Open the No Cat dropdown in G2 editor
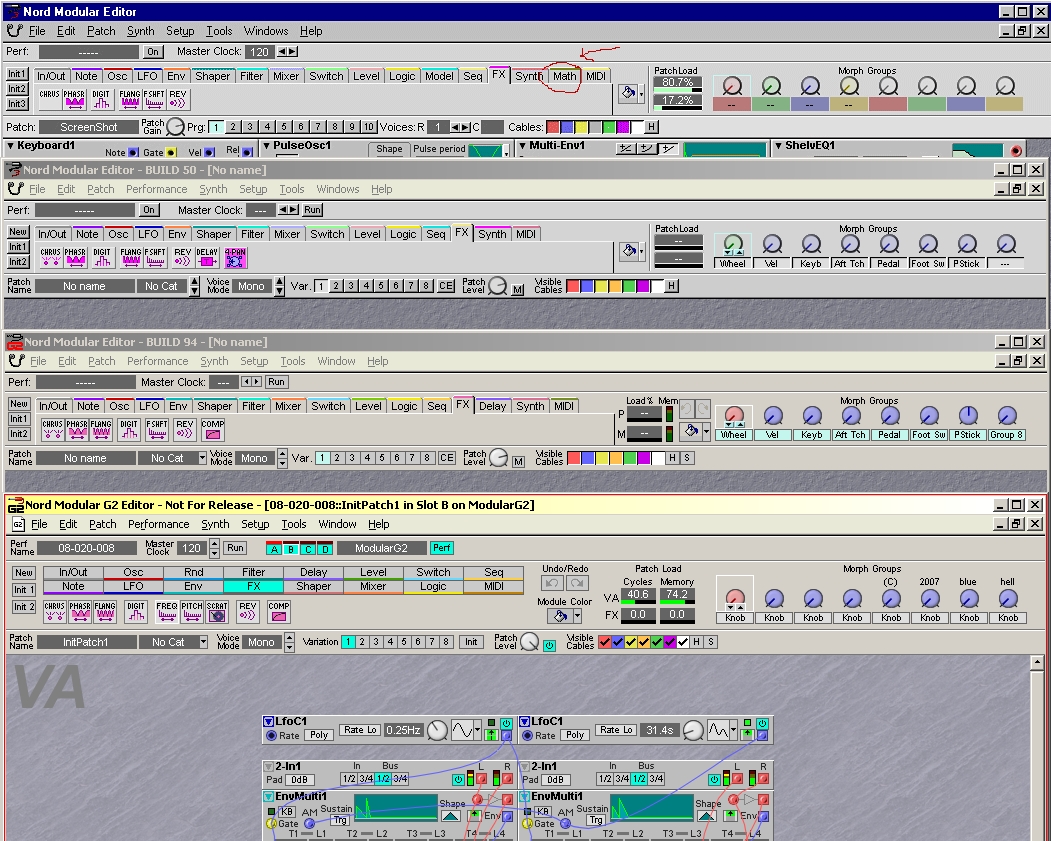 [x=205, y=642]
